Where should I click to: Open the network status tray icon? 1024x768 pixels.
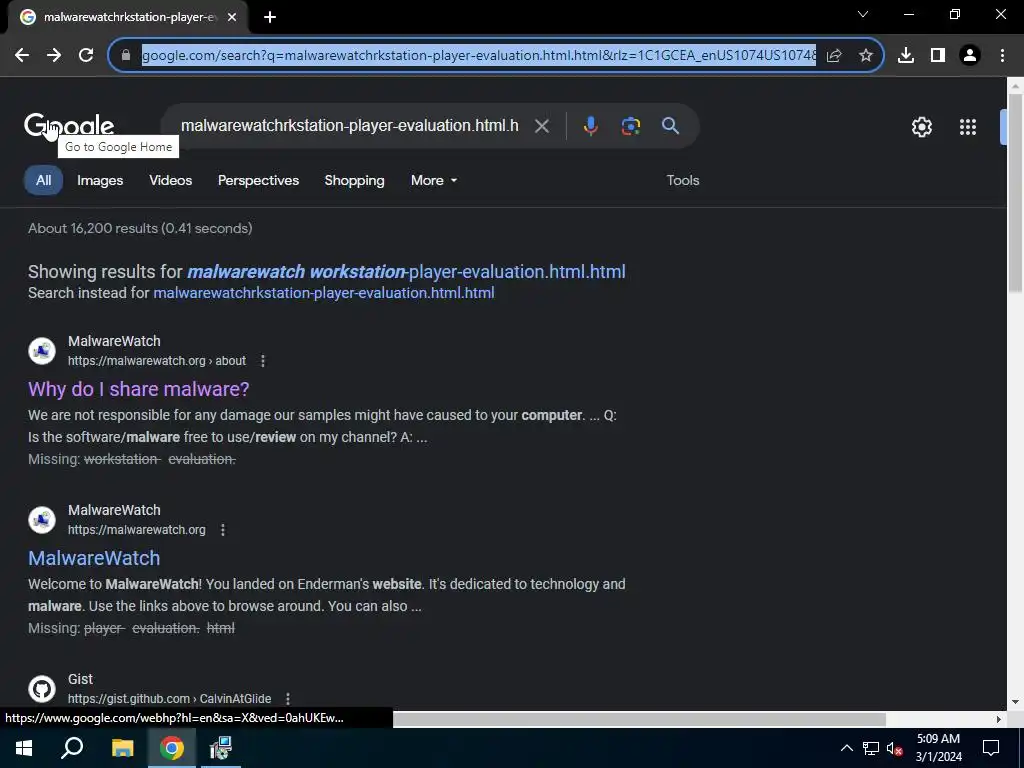871,748
